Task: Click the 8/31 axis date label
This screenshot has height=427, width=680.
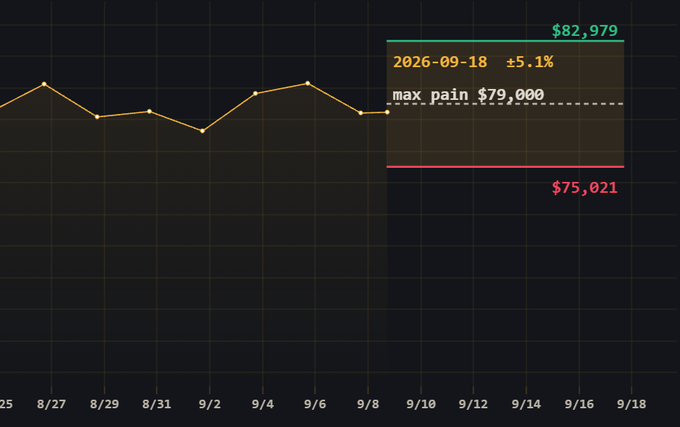Action: tap(157, 404)
